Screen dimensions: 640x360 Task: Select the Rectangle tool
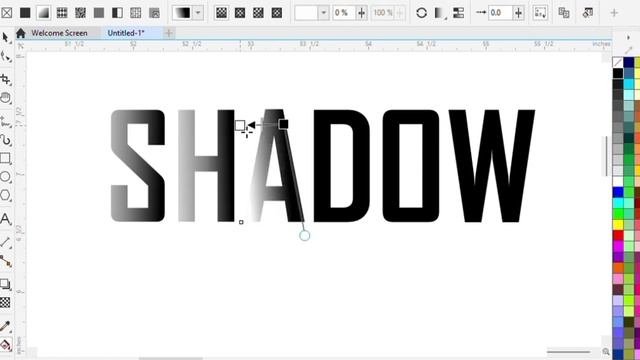tap(6, 158)
